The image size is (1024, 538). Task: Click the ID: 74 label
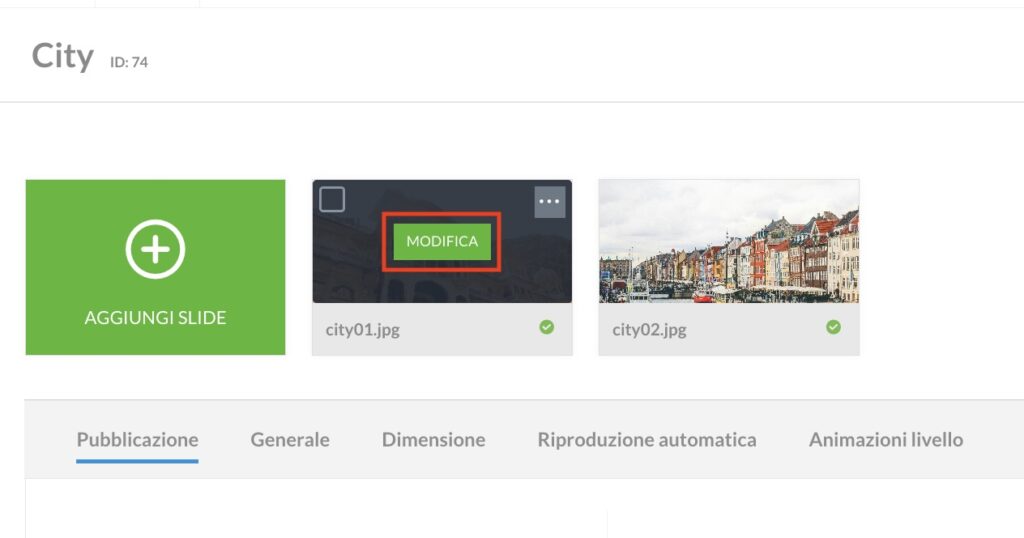click(x=129, y=62)
